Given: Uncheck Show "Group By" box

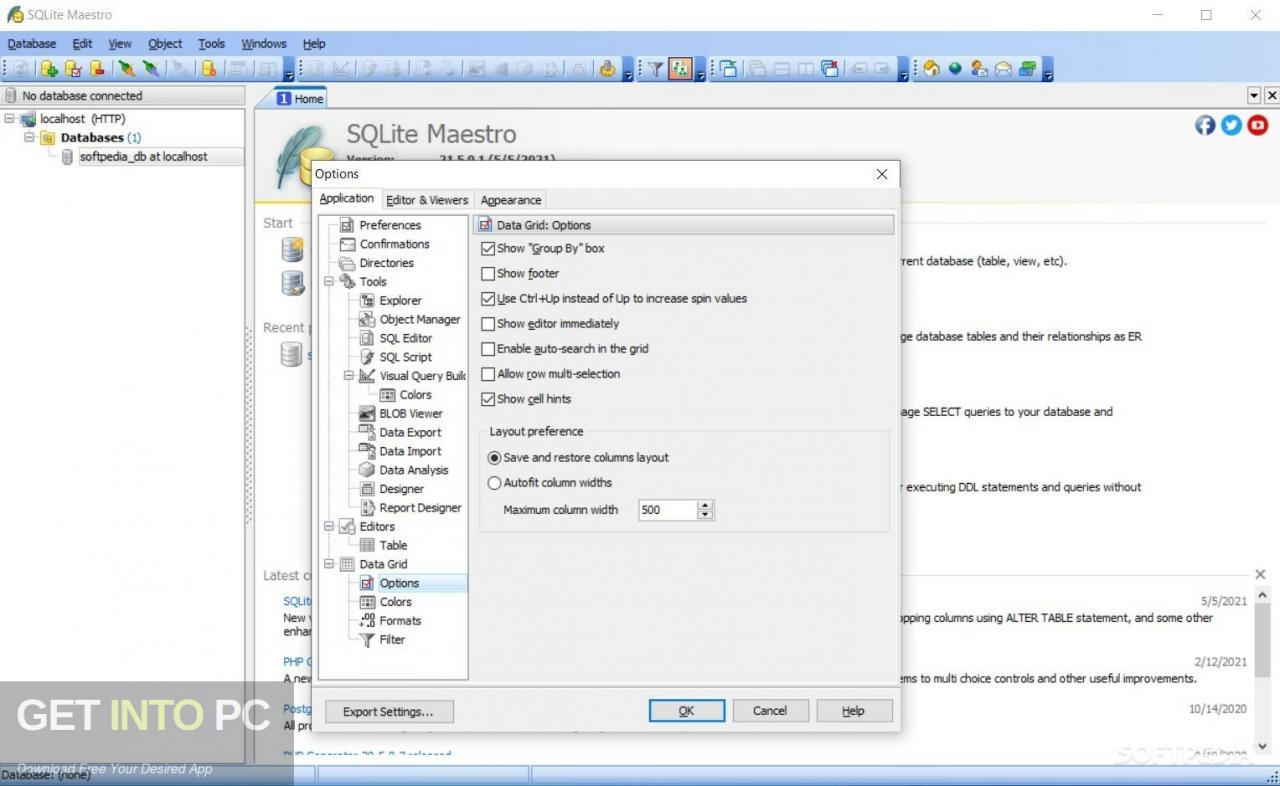Looking at the screenshot, I should point(488,248).
